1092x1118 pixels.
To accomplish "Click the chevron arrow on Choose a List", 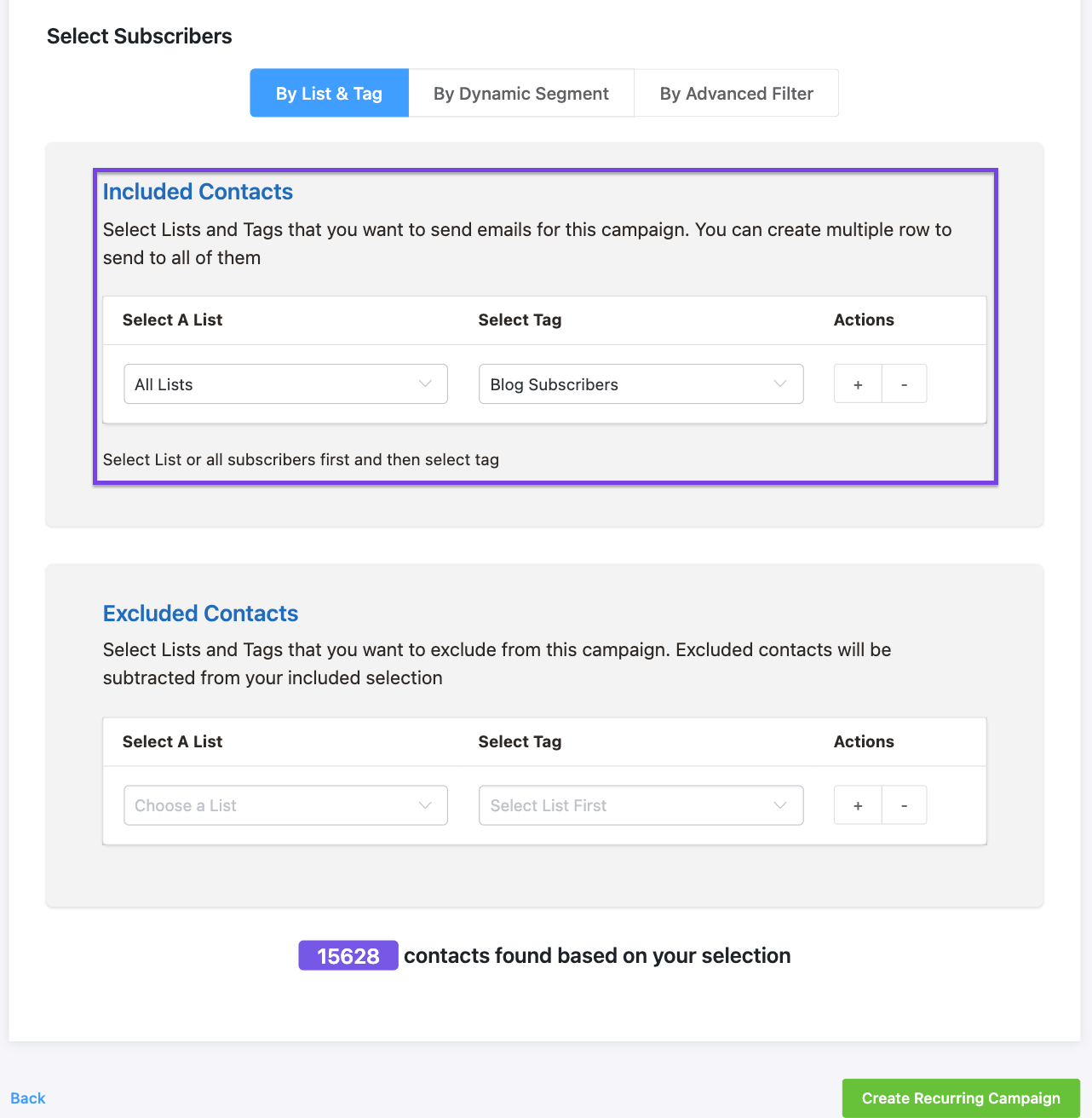I will 425,805.
